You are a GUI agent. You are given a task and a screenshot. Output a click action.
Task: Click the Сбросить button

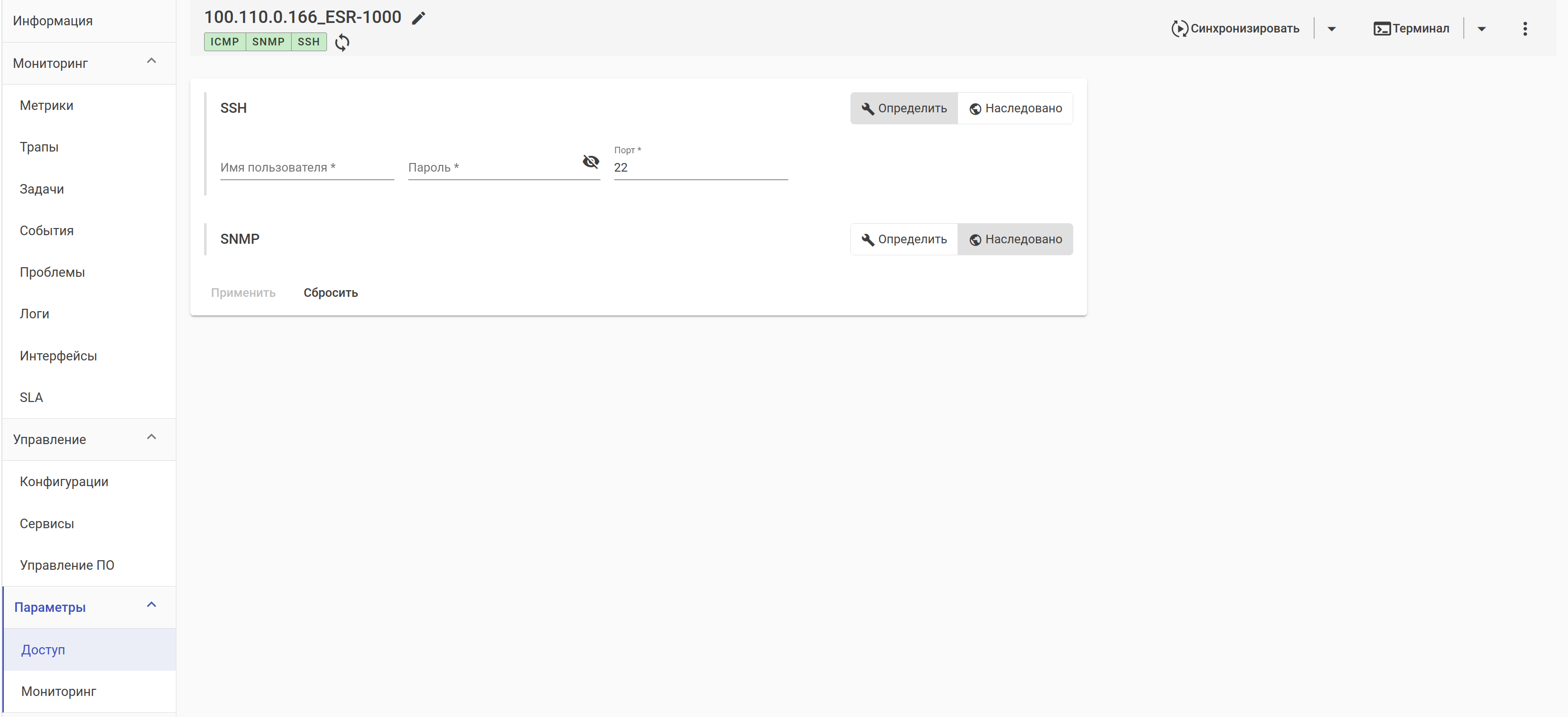pyautogui.click(x=330, y=293)
